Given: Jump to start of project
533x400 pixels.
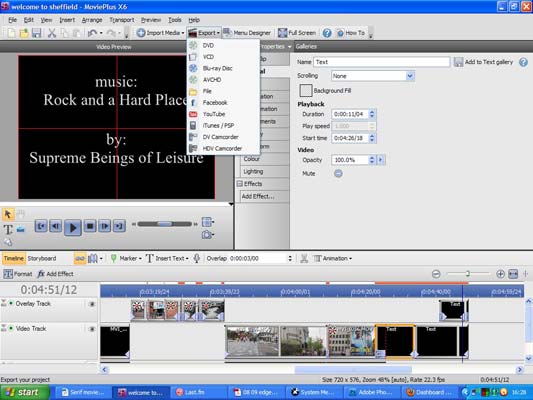Looking at the screenshot, I should [41, 226].
